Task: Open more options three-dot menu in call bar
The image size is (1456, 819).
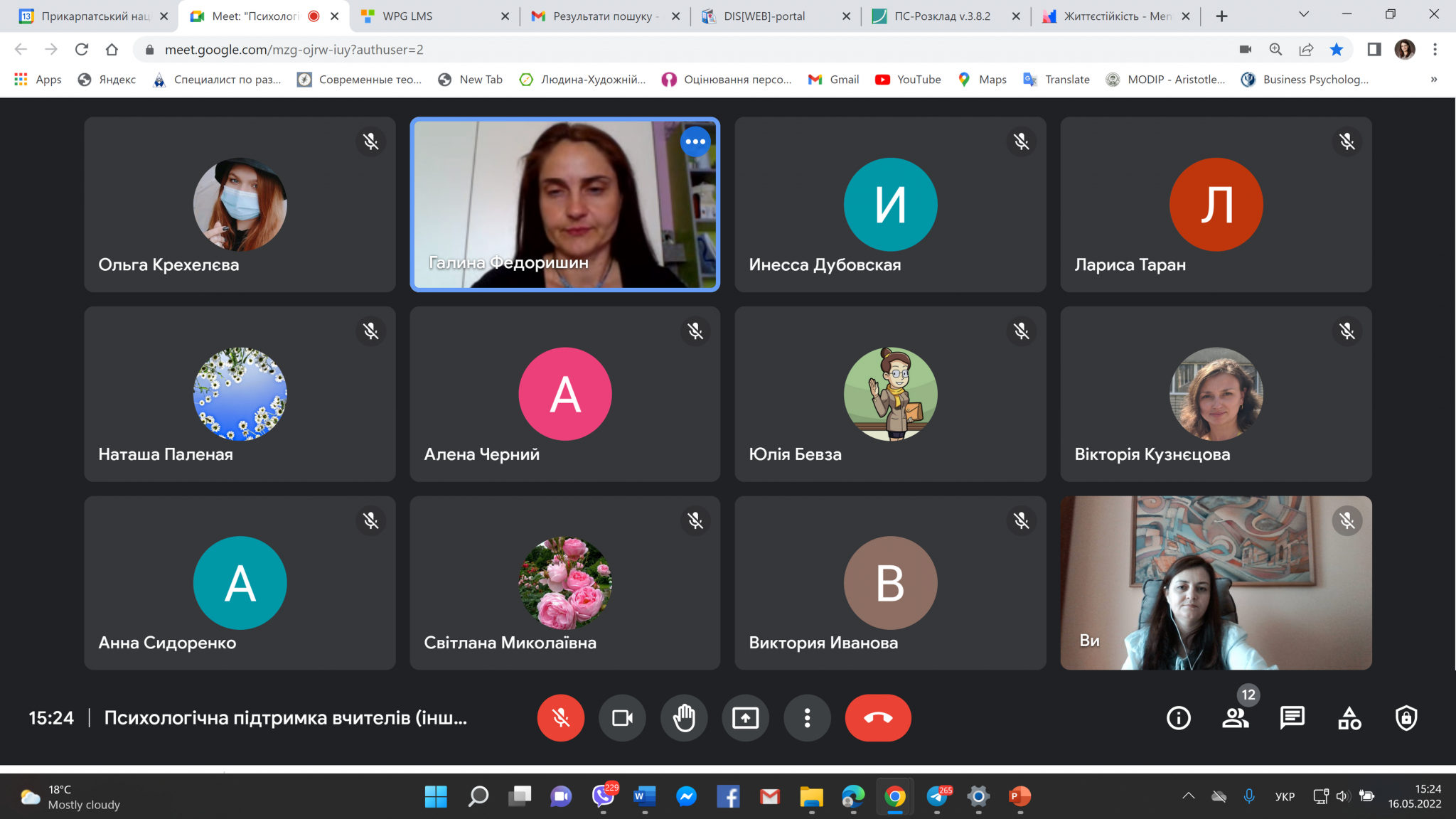Action: 807,718
